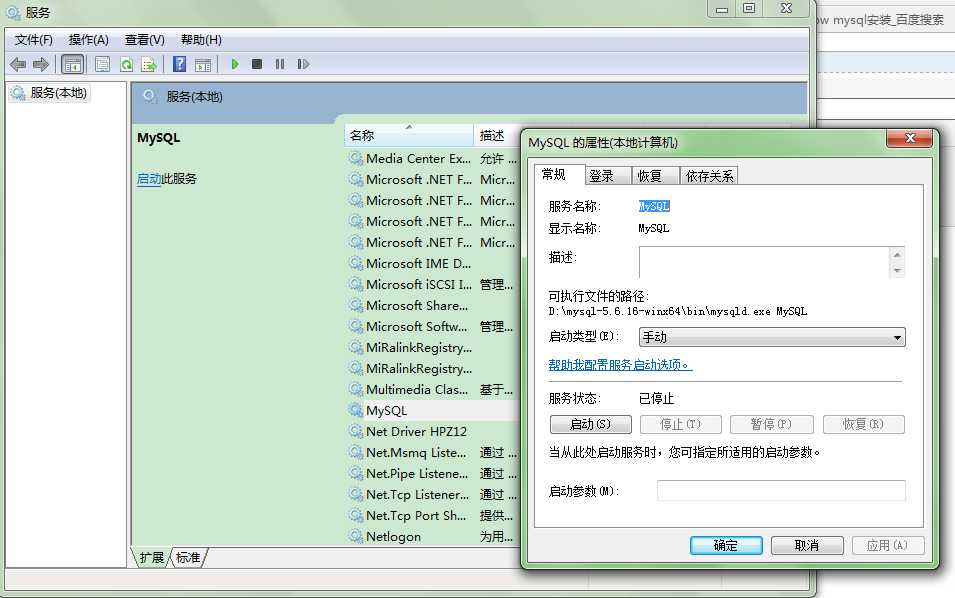Screen dimensions: 955x598
Task: Click description box scroll up arrow
Action: tap(897, 254)
